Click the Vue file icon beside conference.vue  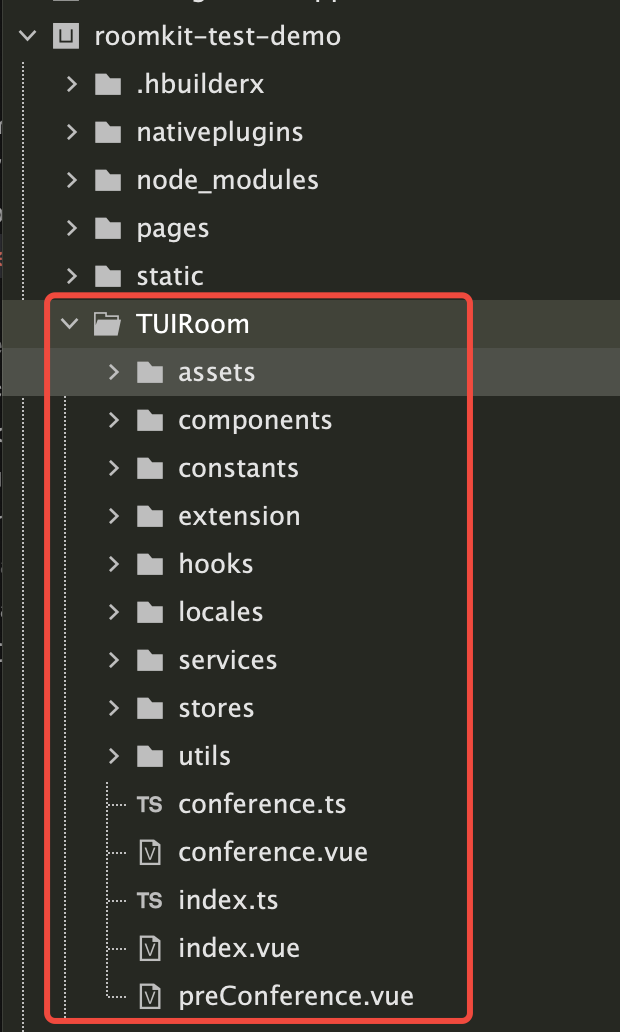[149, 852]
